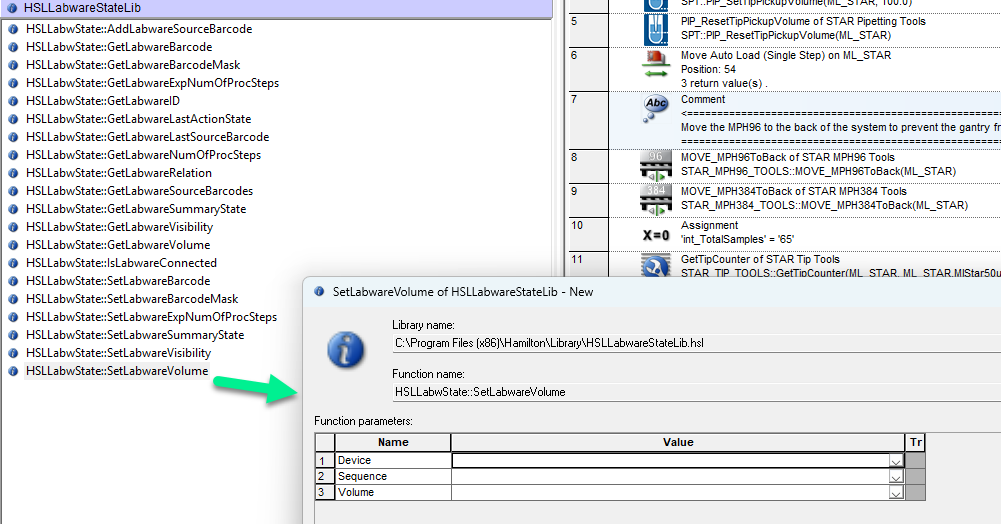Open the Volume value dropdown

coord(896,493)
